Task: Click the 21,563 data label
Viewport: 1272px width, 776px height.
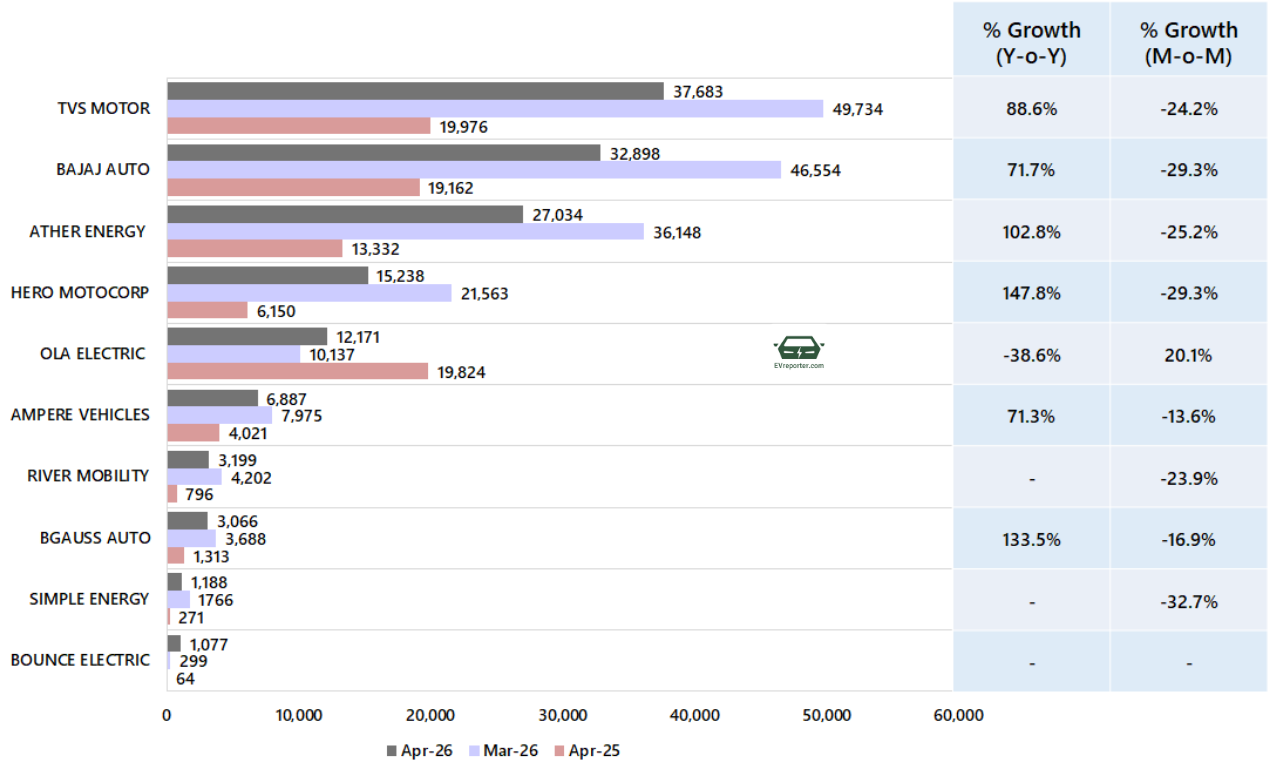Action: click(485, 293)
